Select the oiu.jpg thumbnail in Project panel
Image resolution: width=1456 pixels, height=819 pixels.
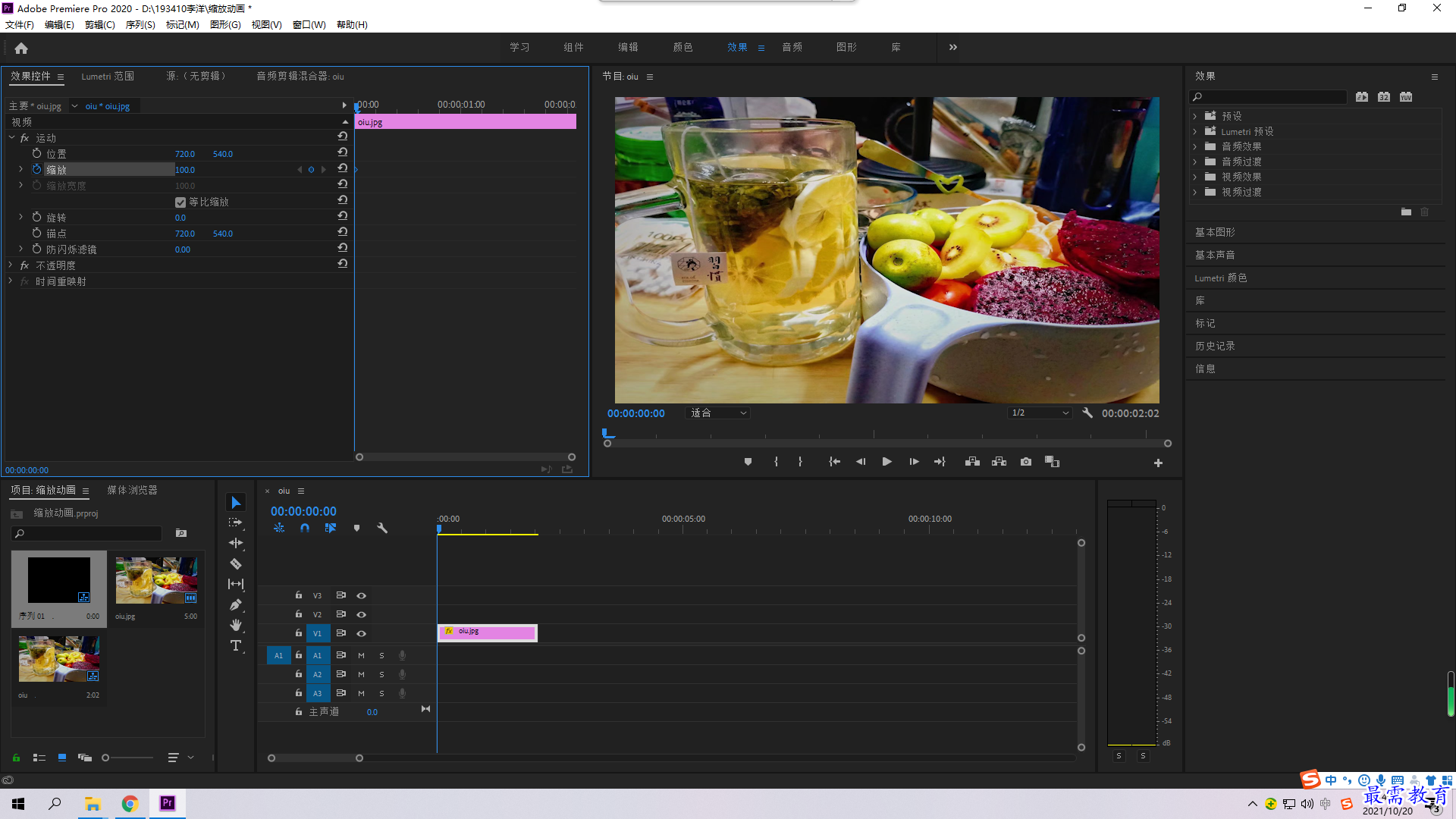click(156, 581)
